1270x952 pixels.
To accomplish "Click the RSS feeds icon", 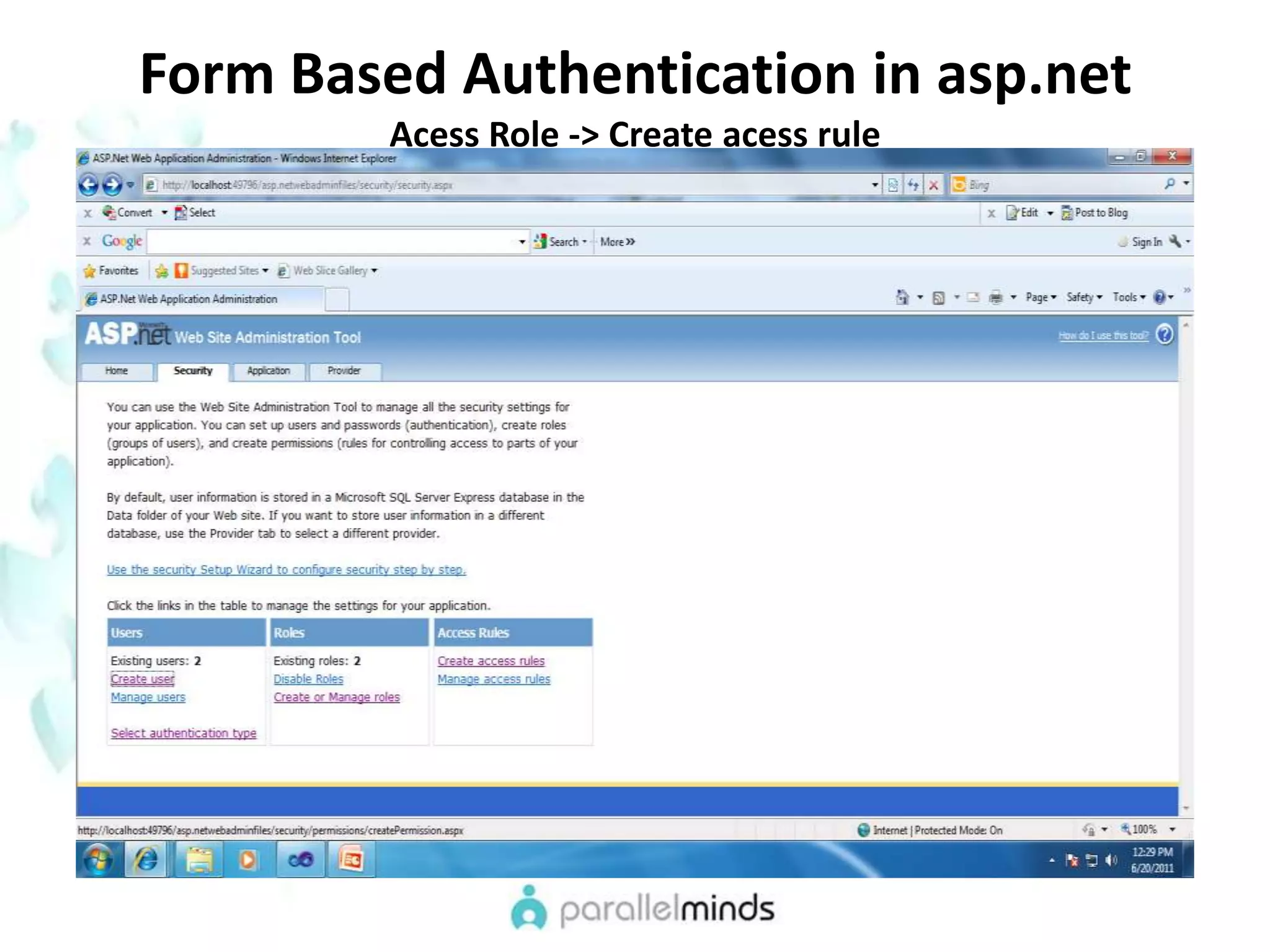I will click(939, 297).
